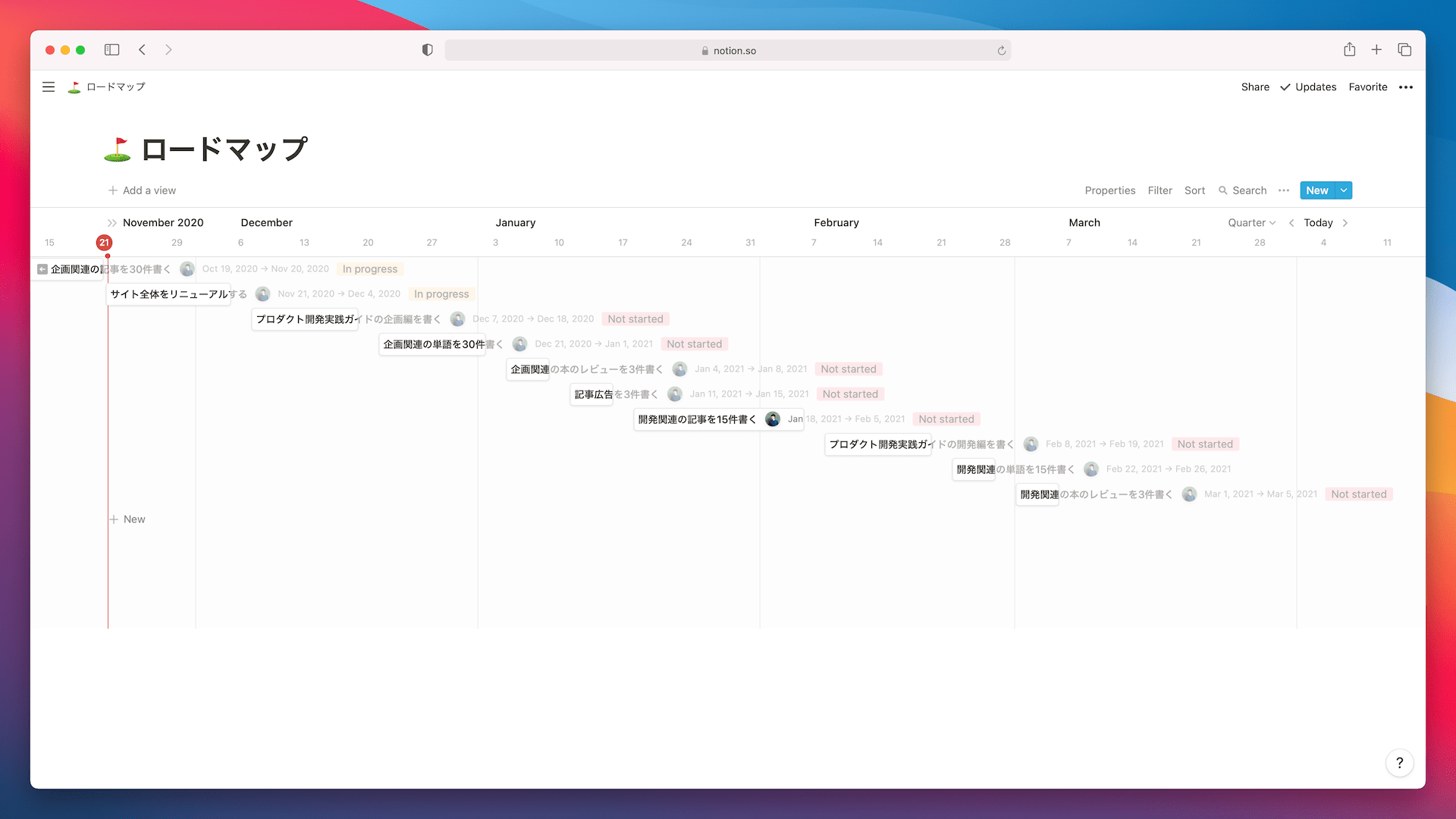Click the Properties icon in toolbar
Image resolution: width=1456 pixels, height=819 pixels.
[1109, 190]
